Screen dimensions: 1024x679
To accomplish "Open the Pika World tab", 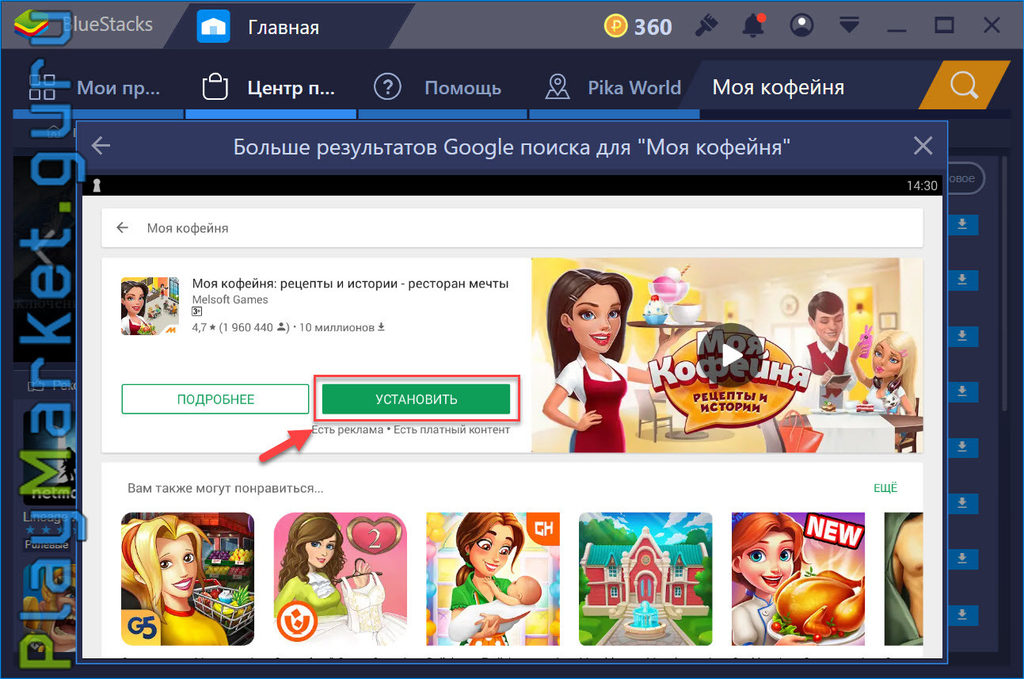I will tap(614, 87).
